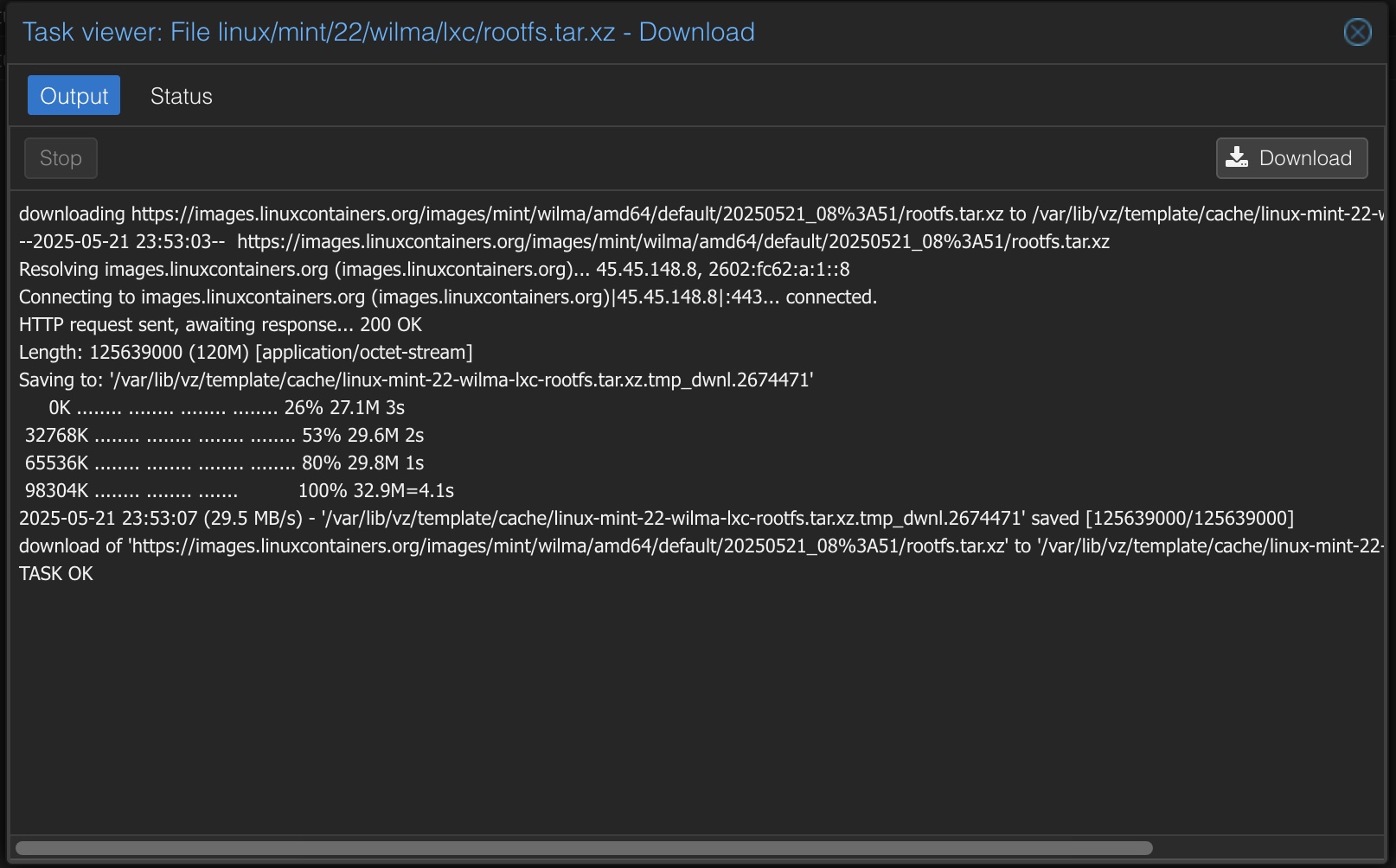Viewport: 1396px width, 868px height.
Task: Select the Output tab
Action: (x=74, y=96)
